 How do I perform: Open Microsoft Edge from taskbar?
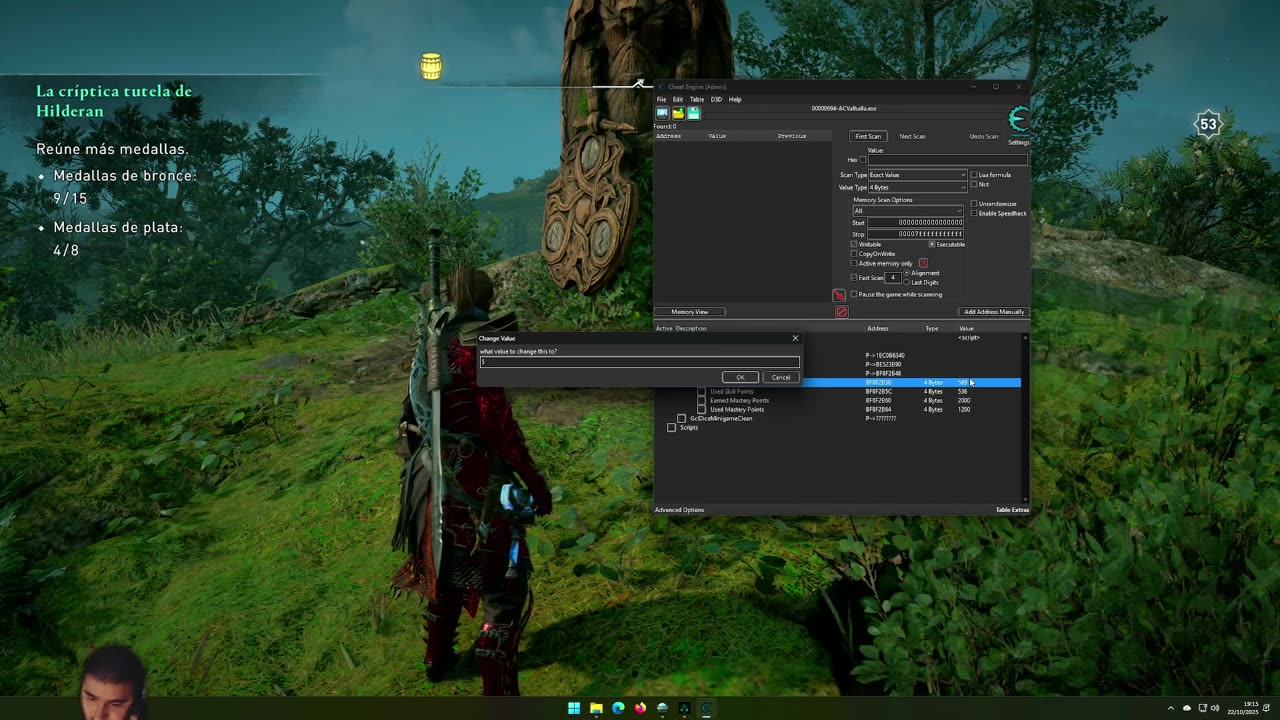coord(618,708)
